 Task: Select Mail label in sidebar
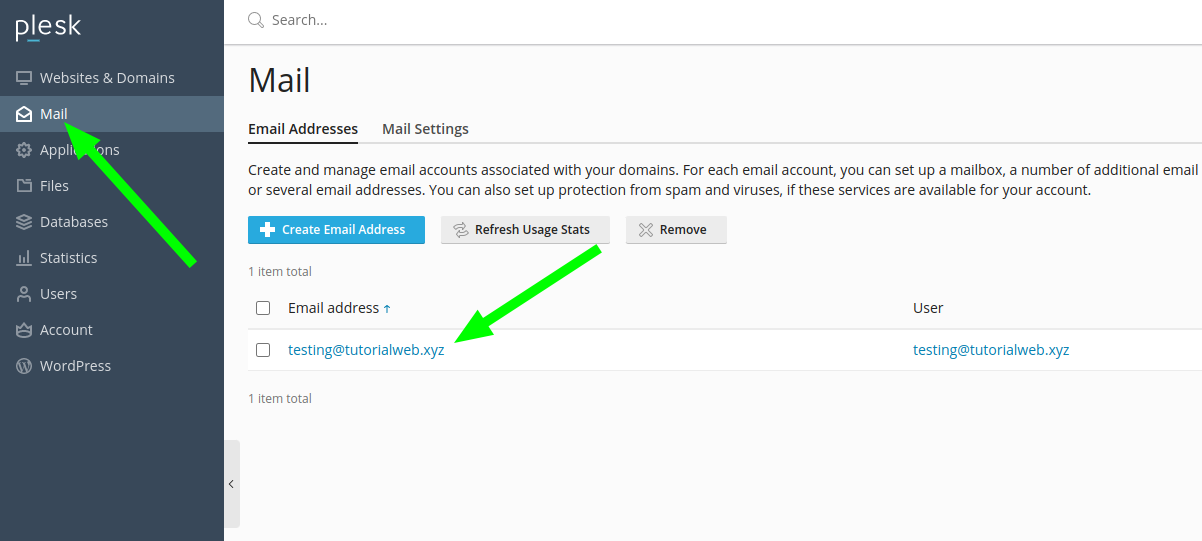(x=54, y=114)
